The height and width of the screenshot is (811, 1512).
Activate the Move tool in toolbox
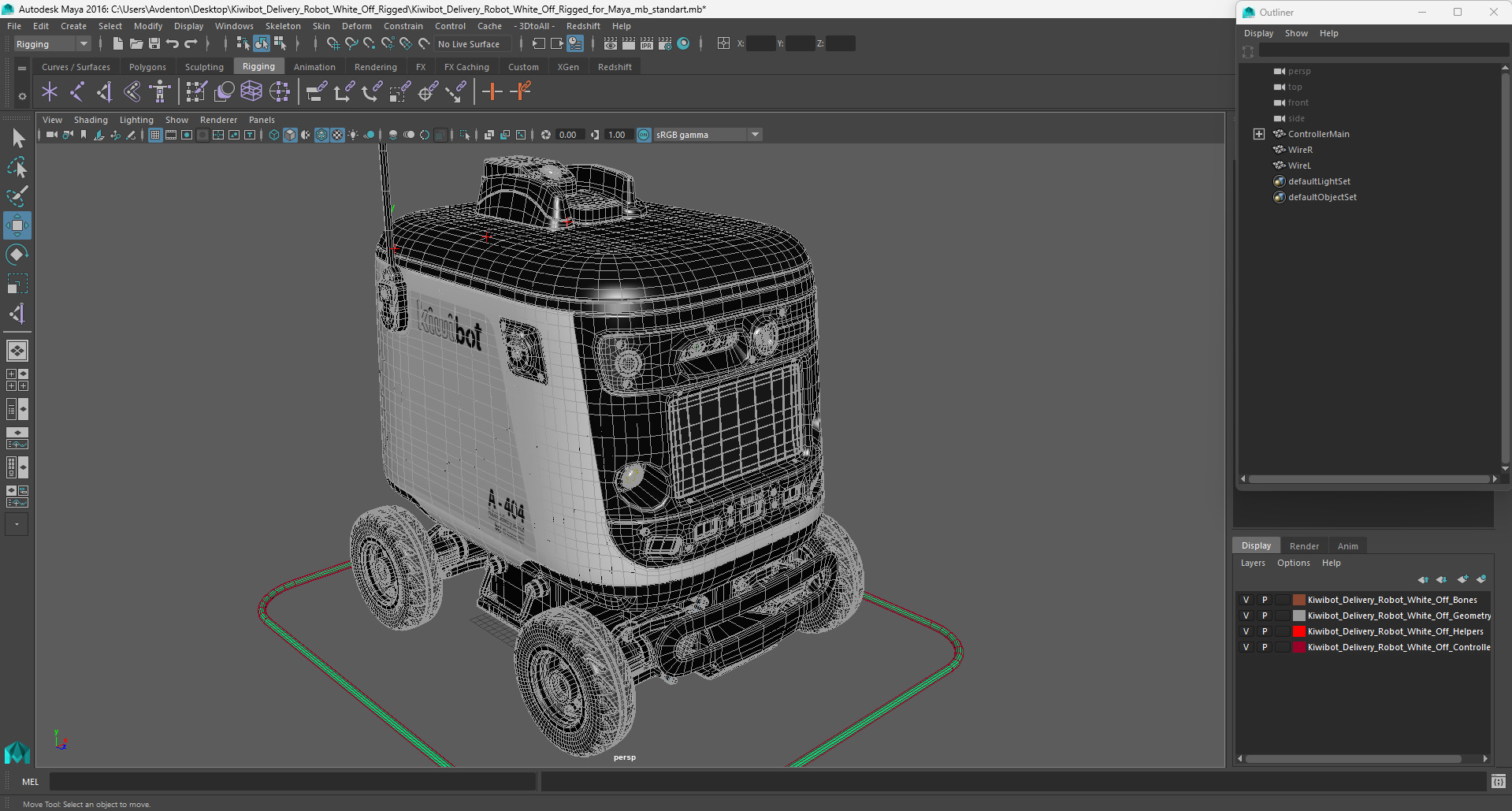(17, 225)
